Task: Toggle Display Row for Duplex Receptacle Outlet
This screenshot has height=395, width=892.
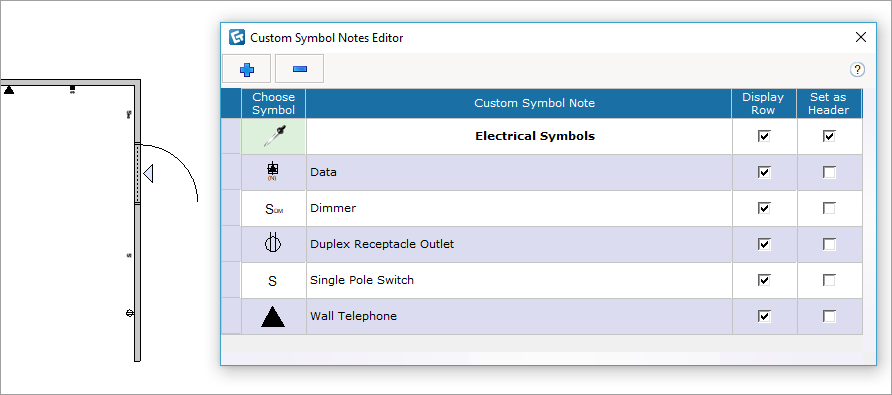Action: pos(764,244)
